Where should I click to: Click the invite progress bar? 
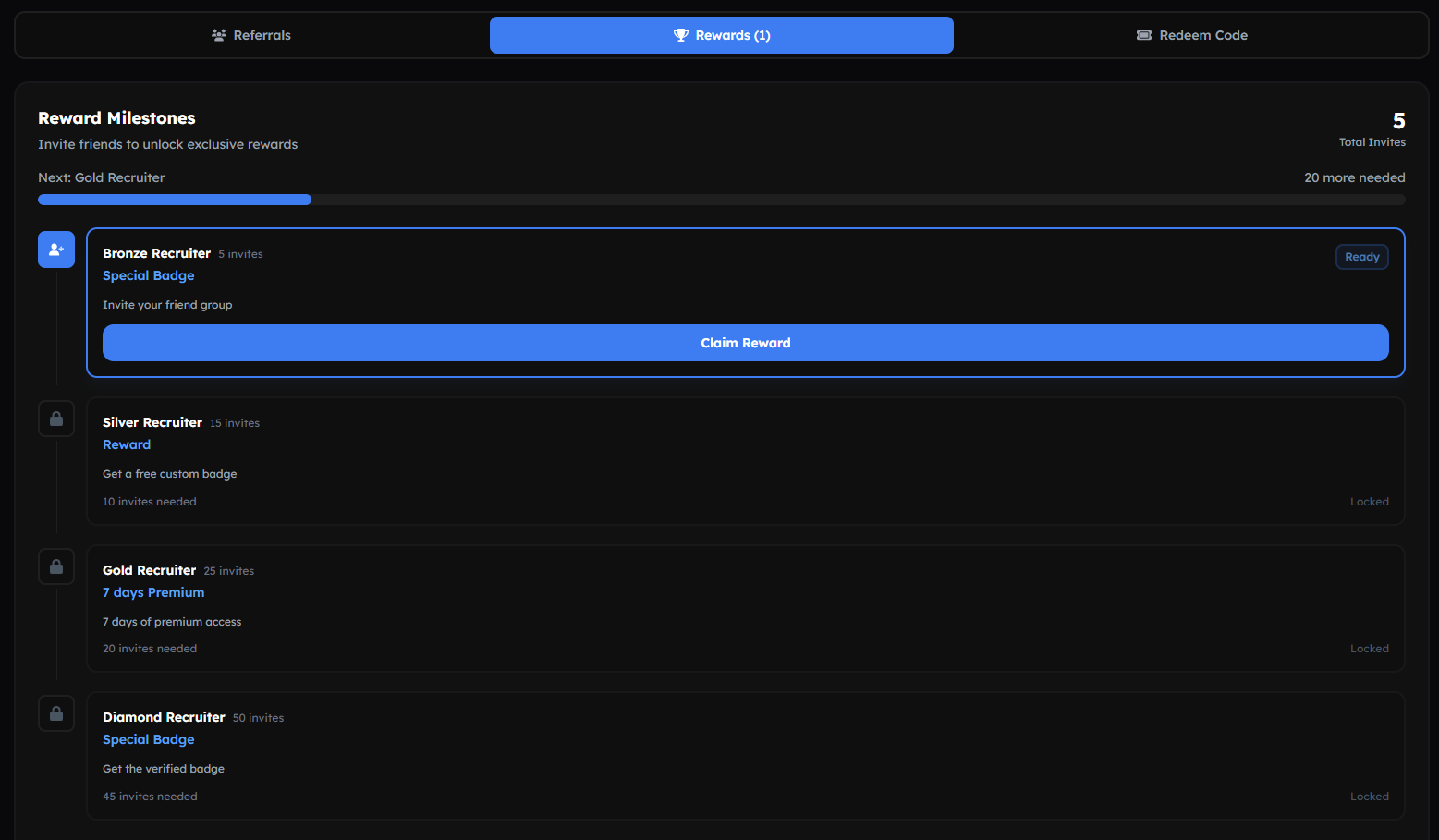click(721, 200)
